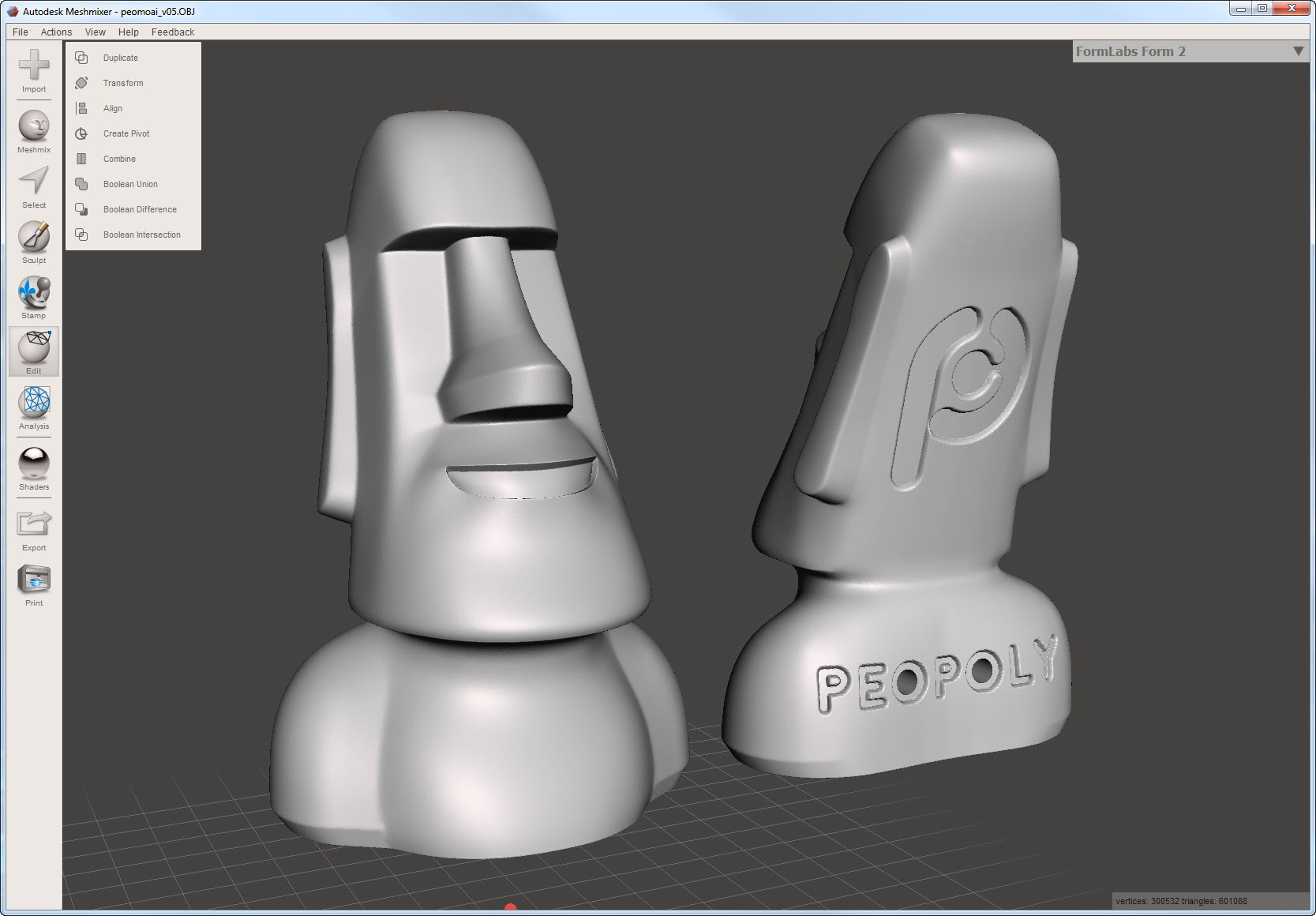
Task: Click the Transform icon
Action: pos(81,83)
